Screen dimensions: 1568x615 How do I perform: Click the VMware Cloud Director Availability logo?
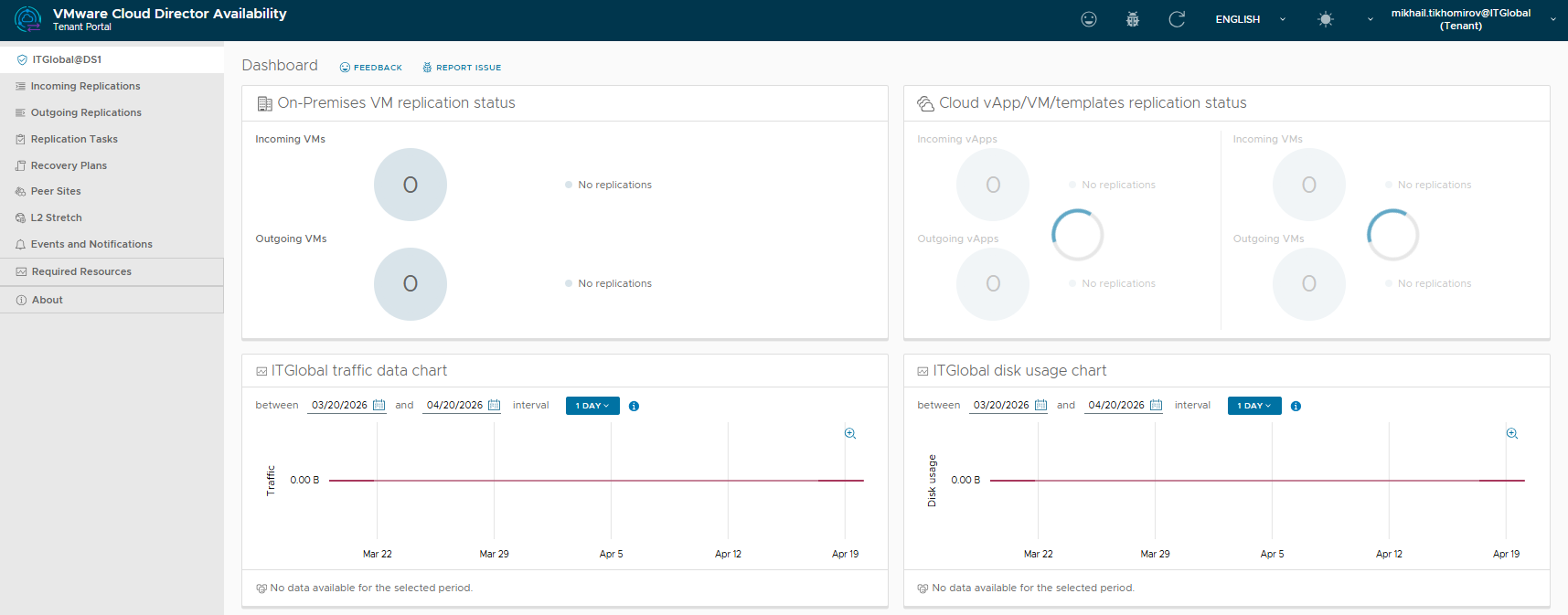pos(28,19)
